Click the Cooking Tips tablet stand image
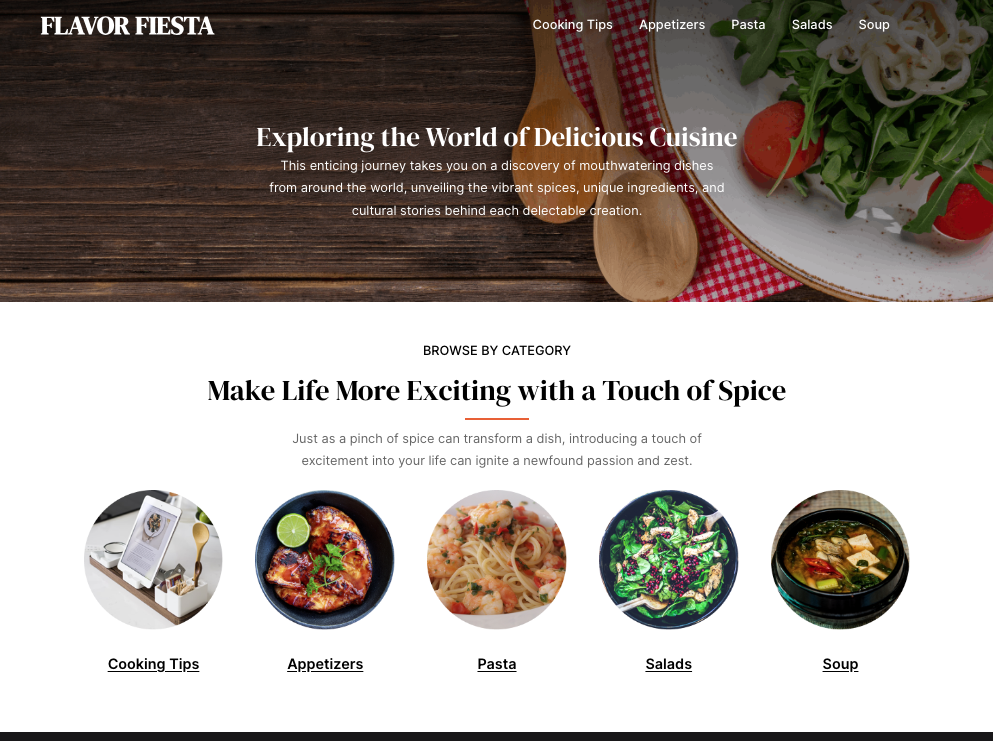Screen dimensions: 993x741 [x=153, y=559]
